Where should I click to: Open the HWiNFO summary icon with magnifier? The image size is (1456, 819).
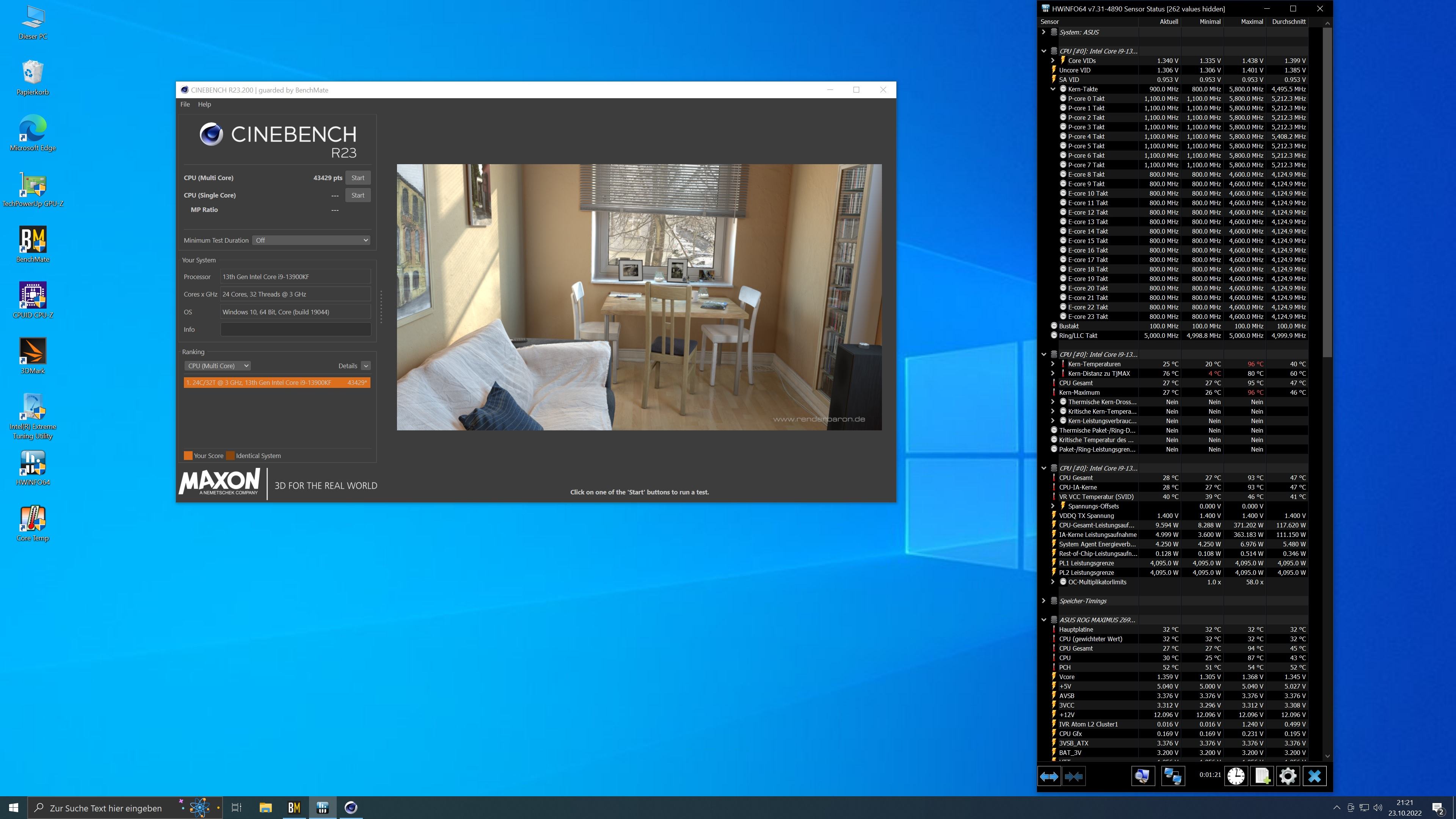[1142, 777]
